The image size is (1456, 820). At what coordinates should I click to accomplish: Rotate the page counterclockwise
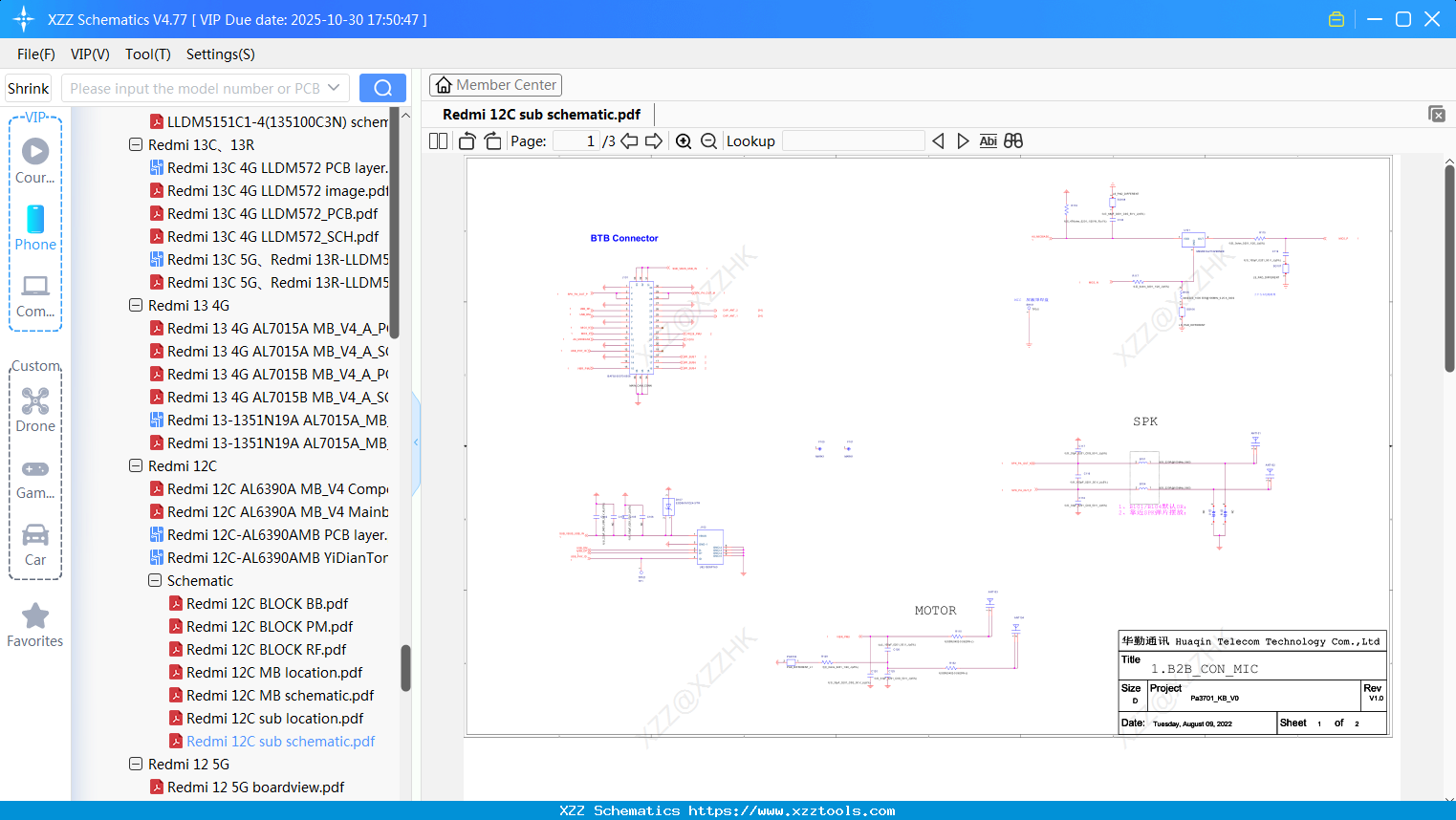(x=466, y=140)
